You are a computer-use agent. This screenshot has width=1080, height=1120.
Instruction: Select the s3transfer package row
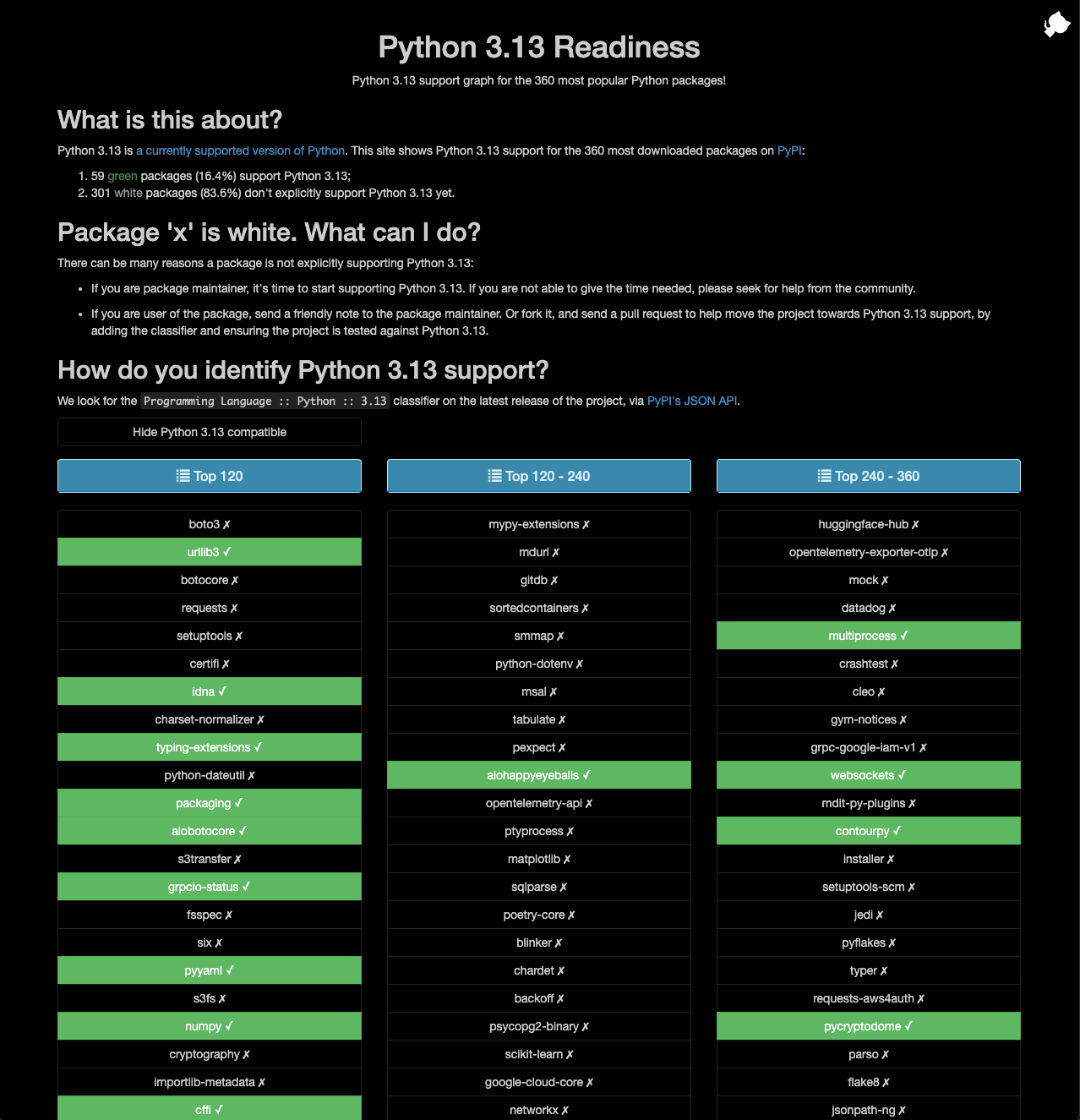coord(210,859)
